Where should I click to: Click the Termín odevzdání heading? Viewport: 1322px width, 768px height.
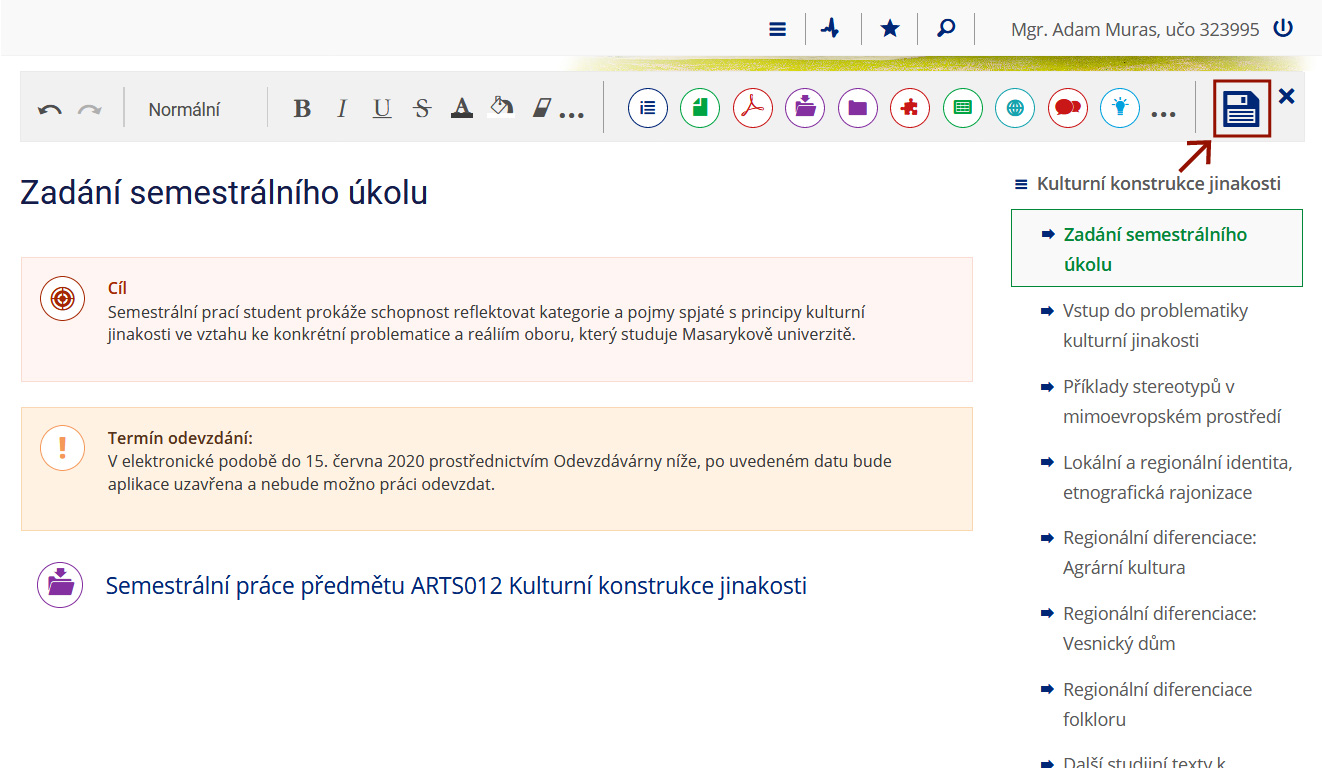pyautogui.click(x=180, y=438)
